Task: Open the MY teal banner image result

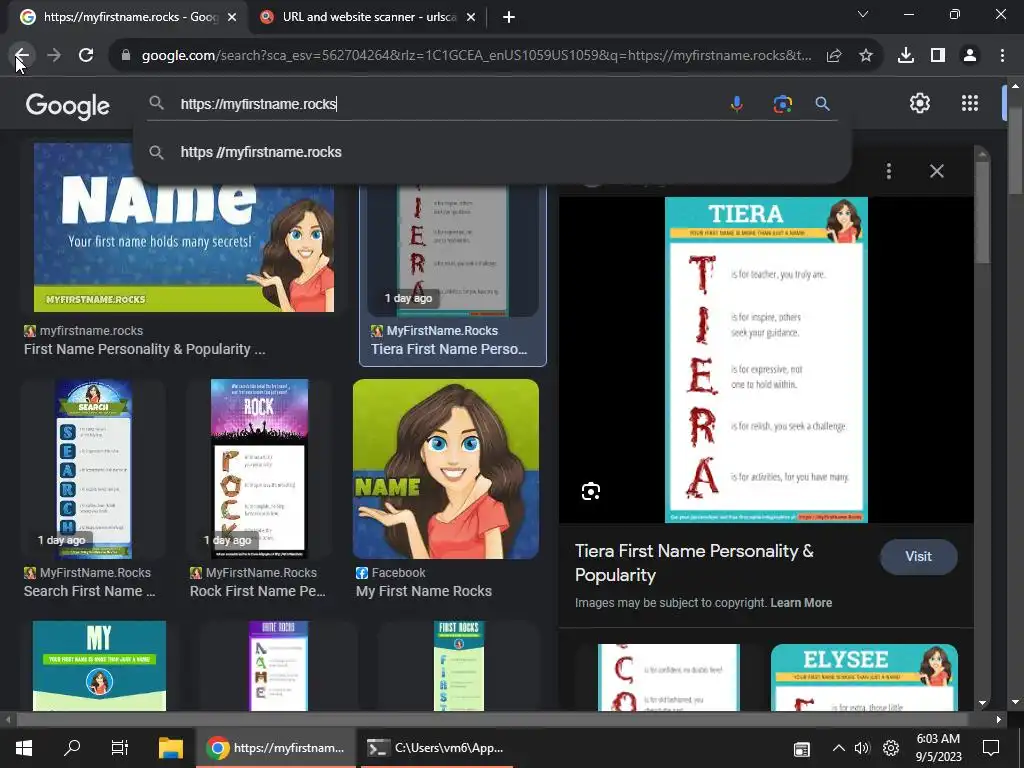Action: (x=99, y=665)
